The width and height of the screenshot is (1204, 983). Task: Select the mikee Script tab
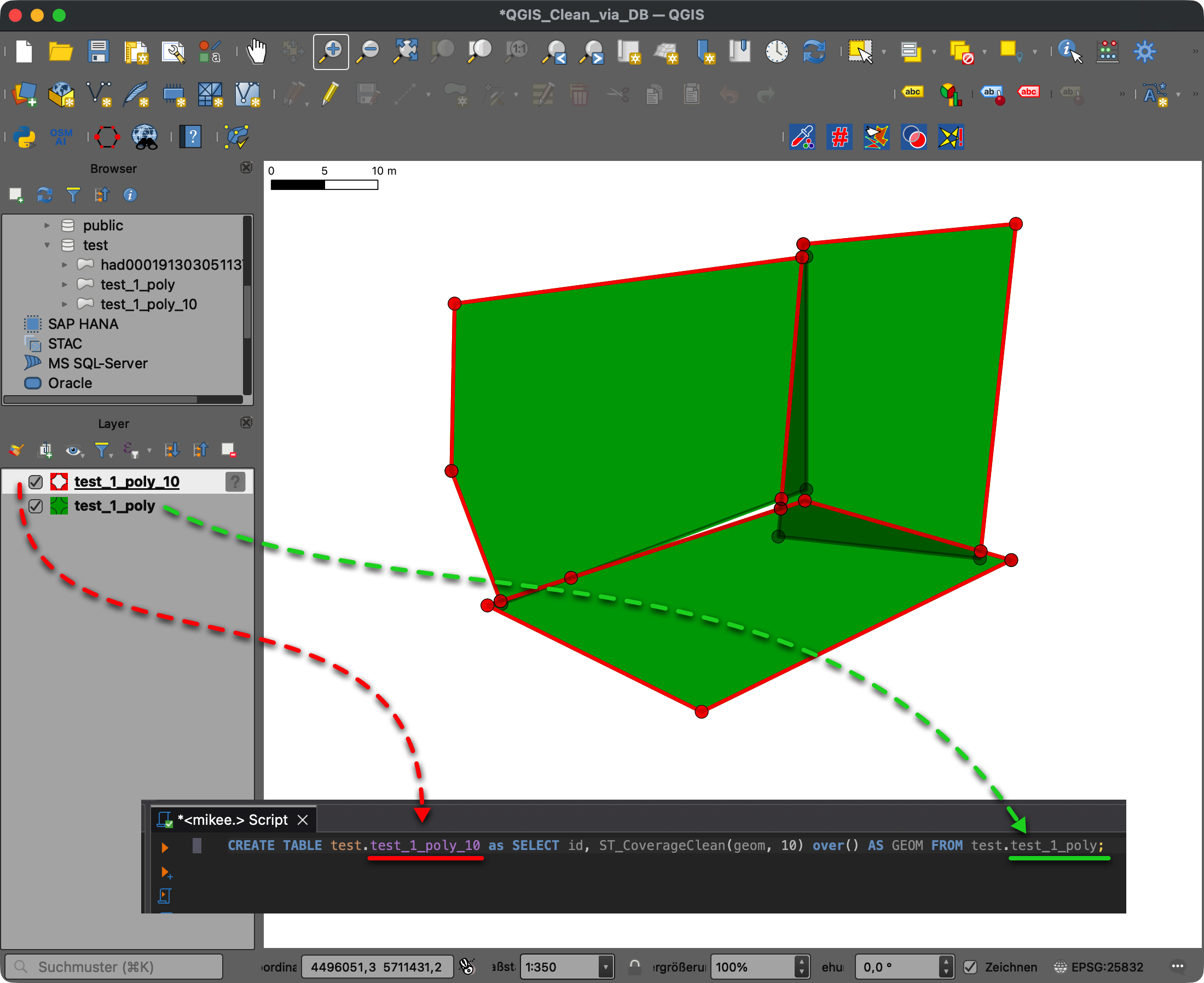[x=232, y=819]
